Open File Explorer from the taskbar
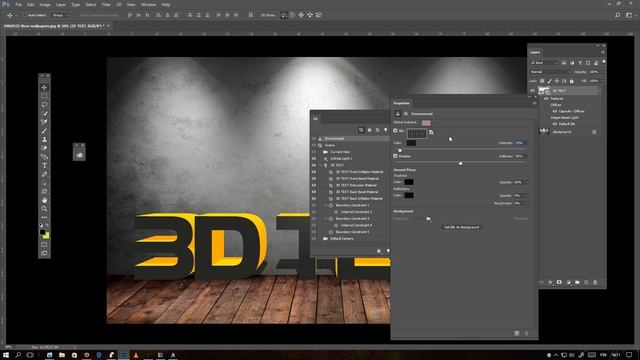Screen dimensions: 640x360 point(62,355)
